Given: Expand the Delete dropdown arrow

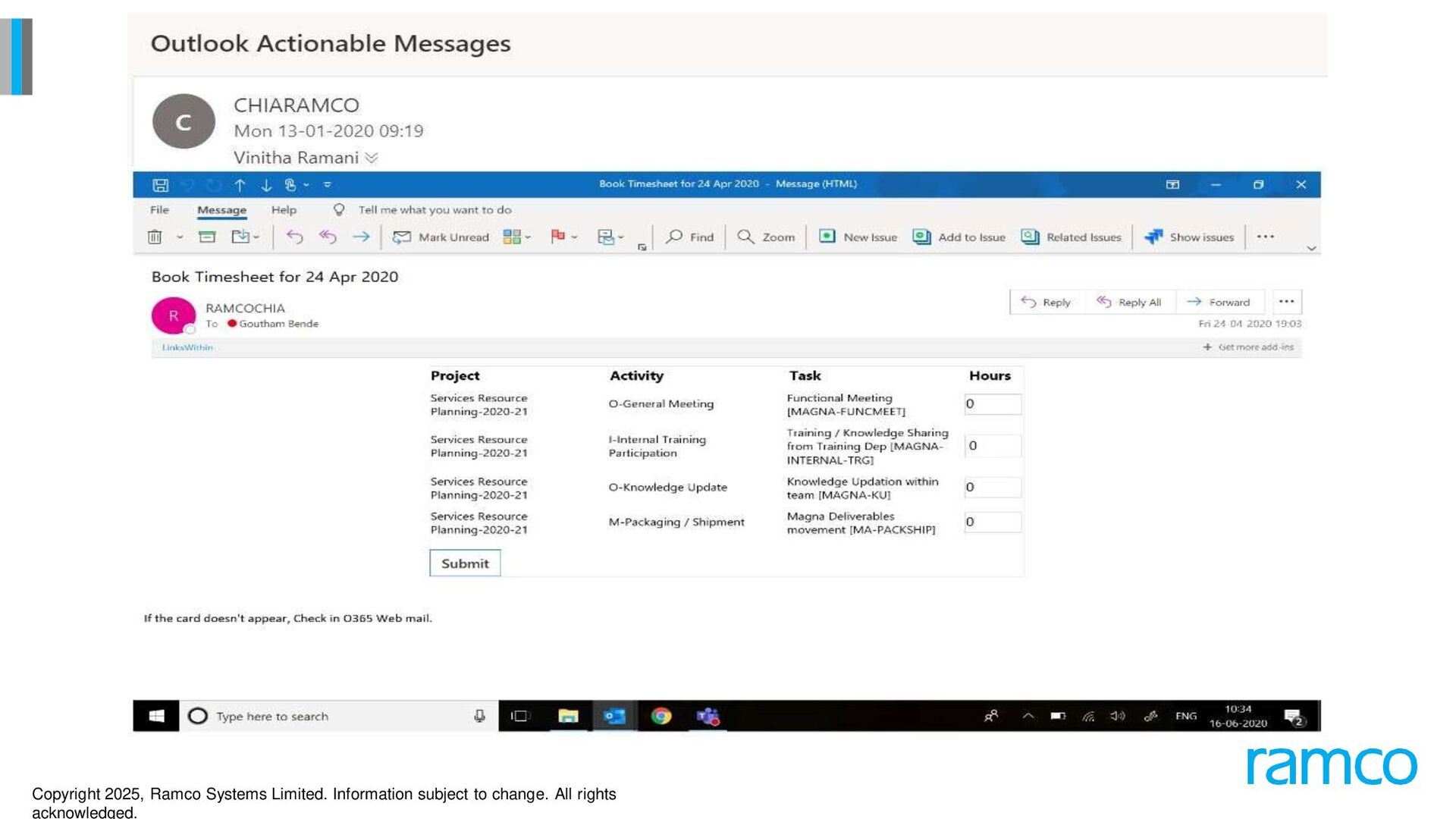Looking at the screenshot, I should [x=180, y=237].
